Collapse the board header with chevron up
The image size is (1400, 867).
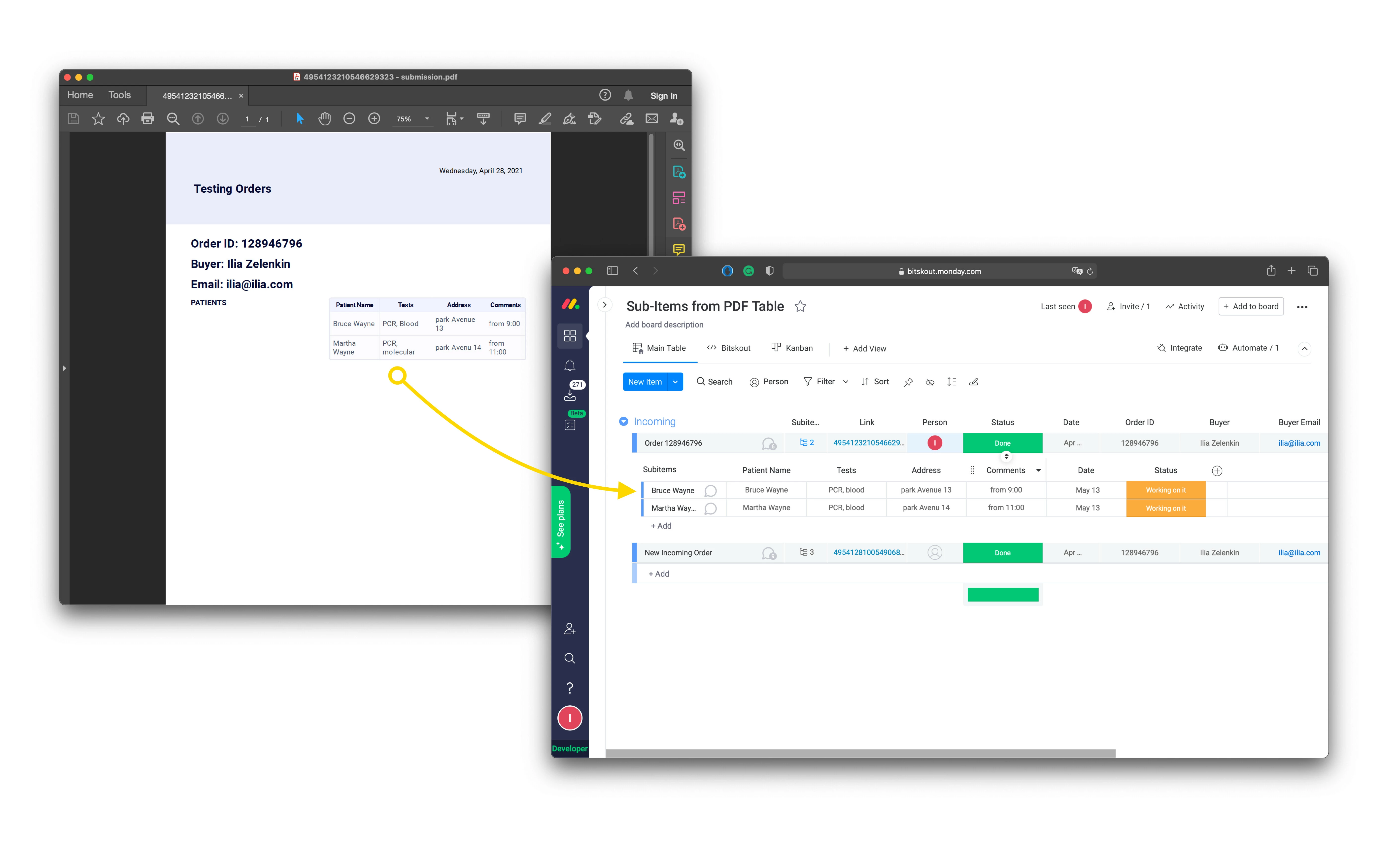[1304, 349]
